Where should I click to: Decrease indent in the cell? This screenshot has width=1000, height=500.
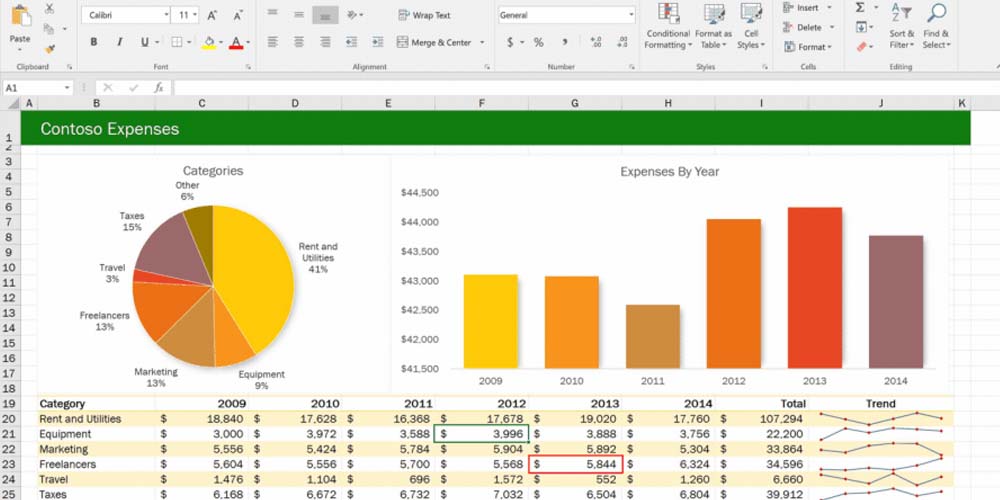351,42
